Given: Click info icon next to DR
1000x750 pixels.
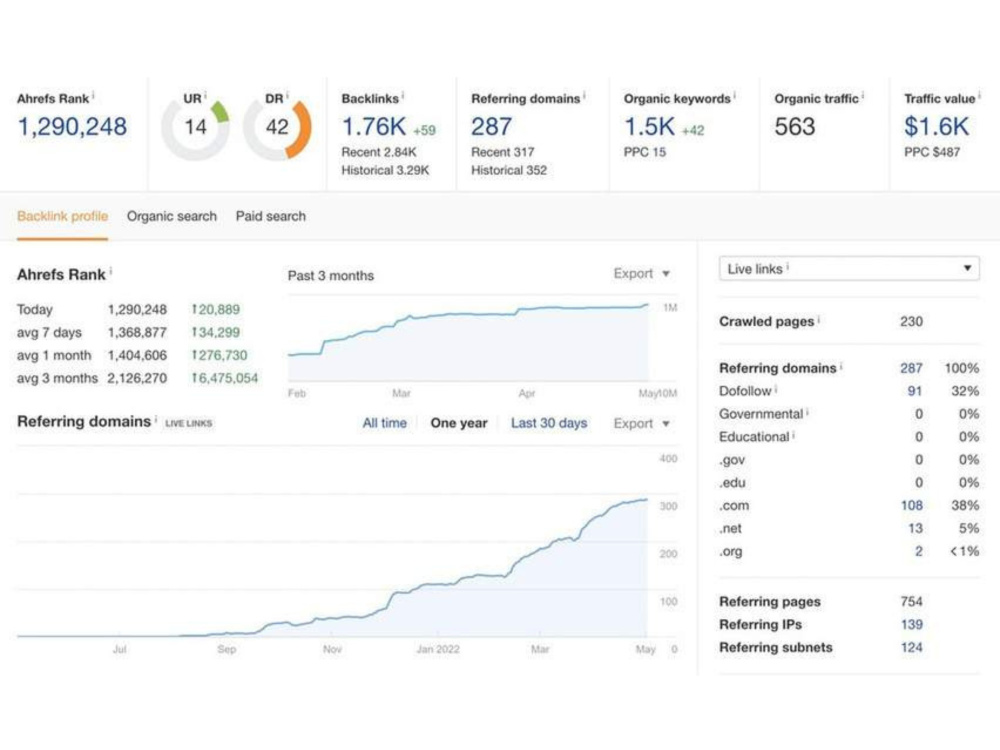Looking at the screenshot, I should (287, 95).
